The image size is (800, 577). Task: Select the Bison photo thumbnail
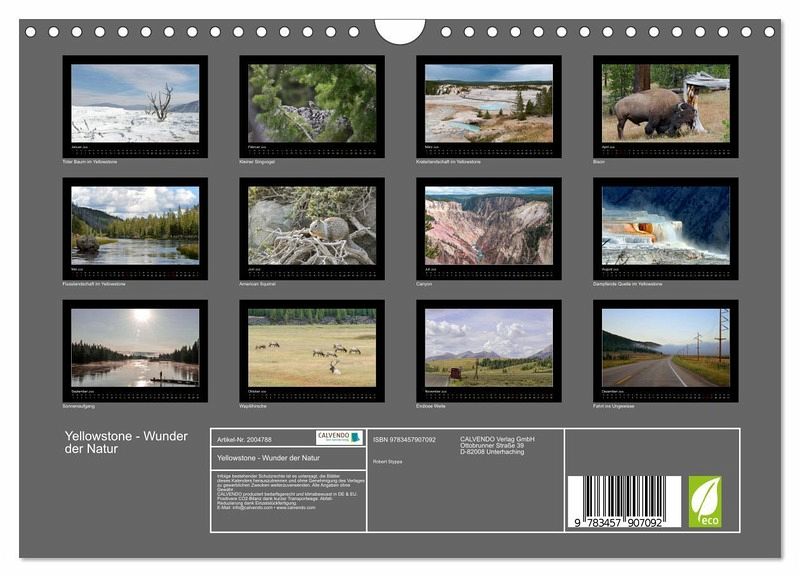pyautogui.click(x=665, y=104)
